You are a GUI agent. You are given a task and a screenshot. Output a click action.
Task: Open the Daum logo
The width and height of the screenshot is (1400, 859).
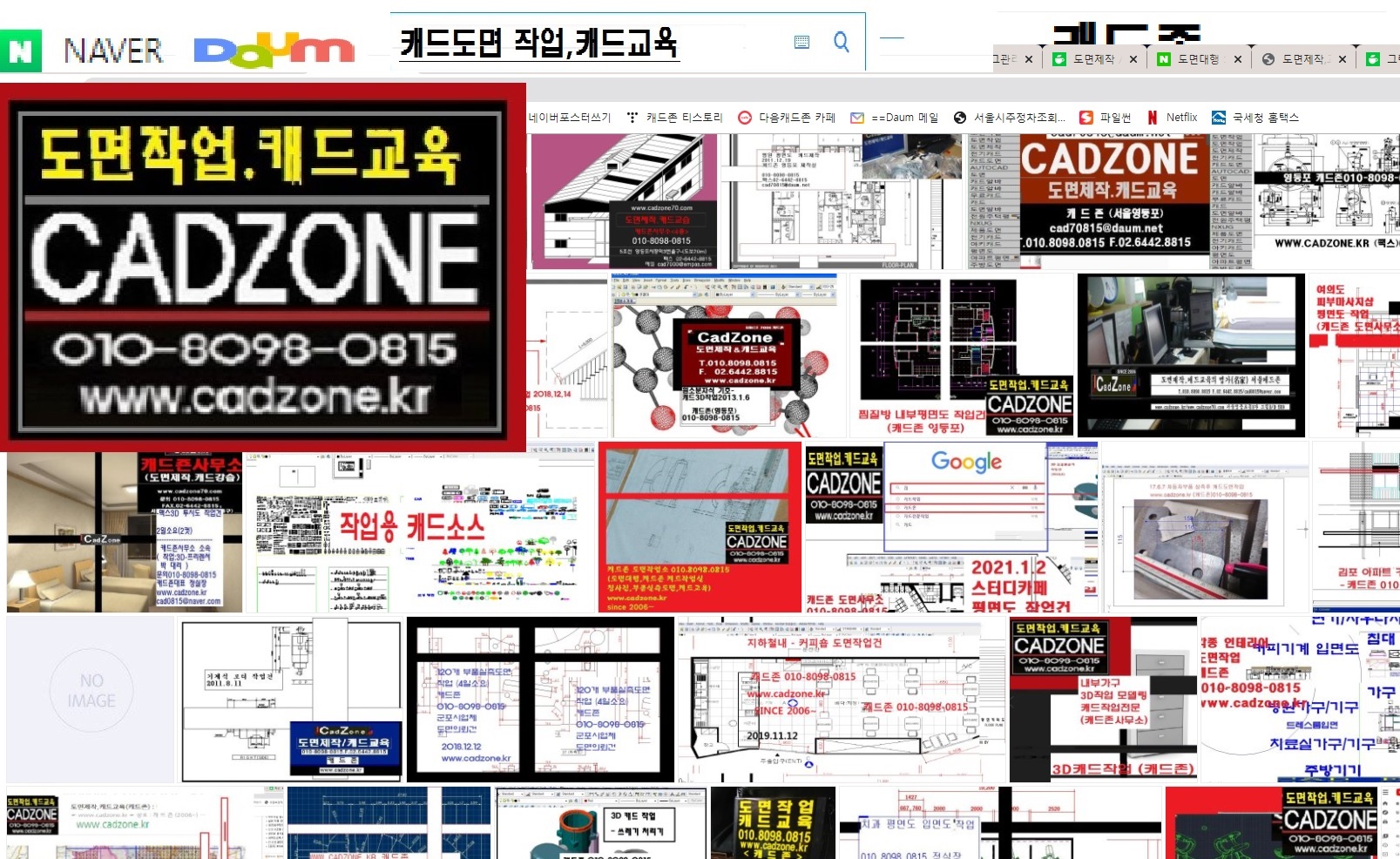click(x=274, y=50)
